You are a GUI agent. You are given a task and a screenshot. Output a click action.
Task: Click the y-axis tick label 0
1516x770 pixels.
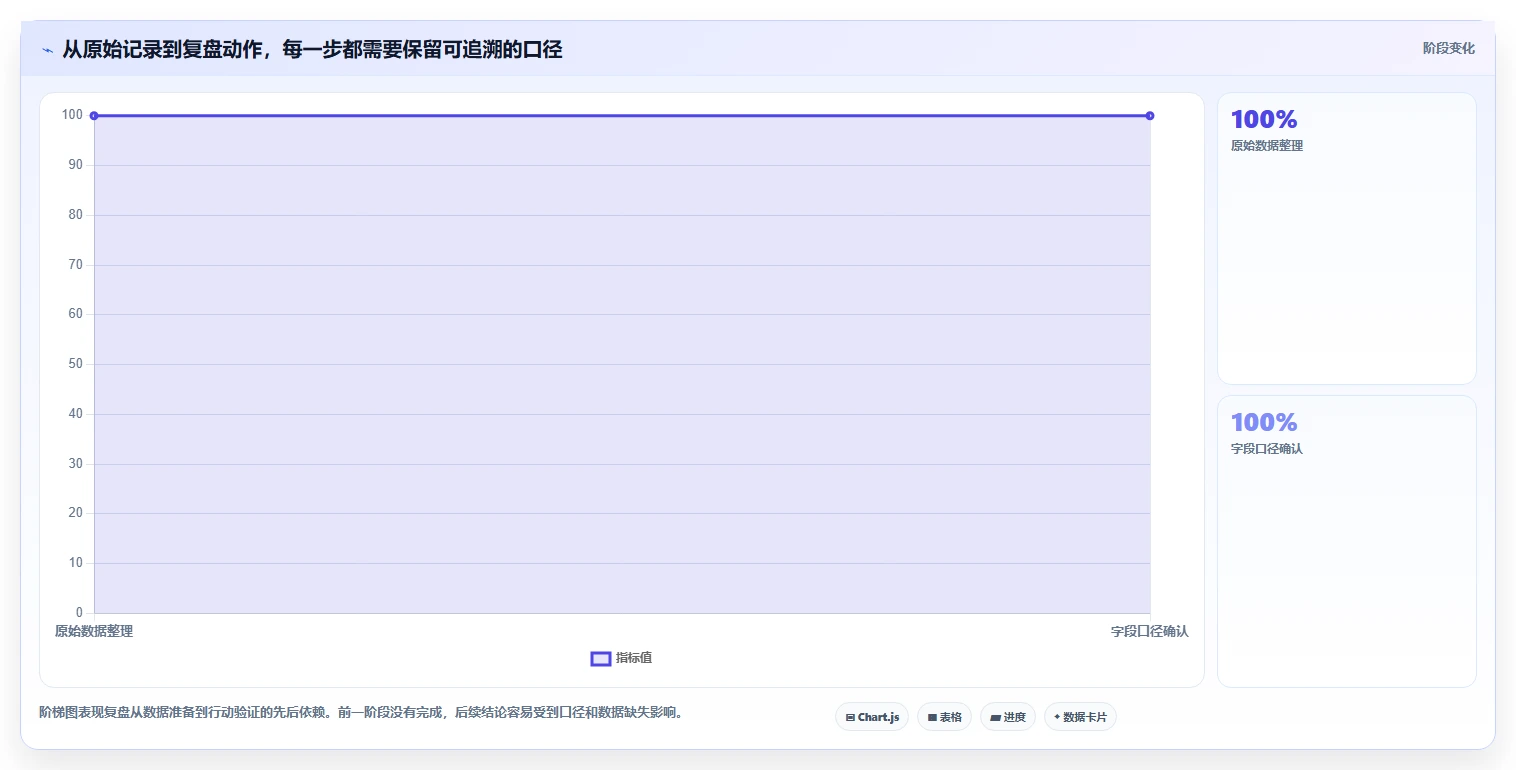pyautogui.click(x=79, y=613)
